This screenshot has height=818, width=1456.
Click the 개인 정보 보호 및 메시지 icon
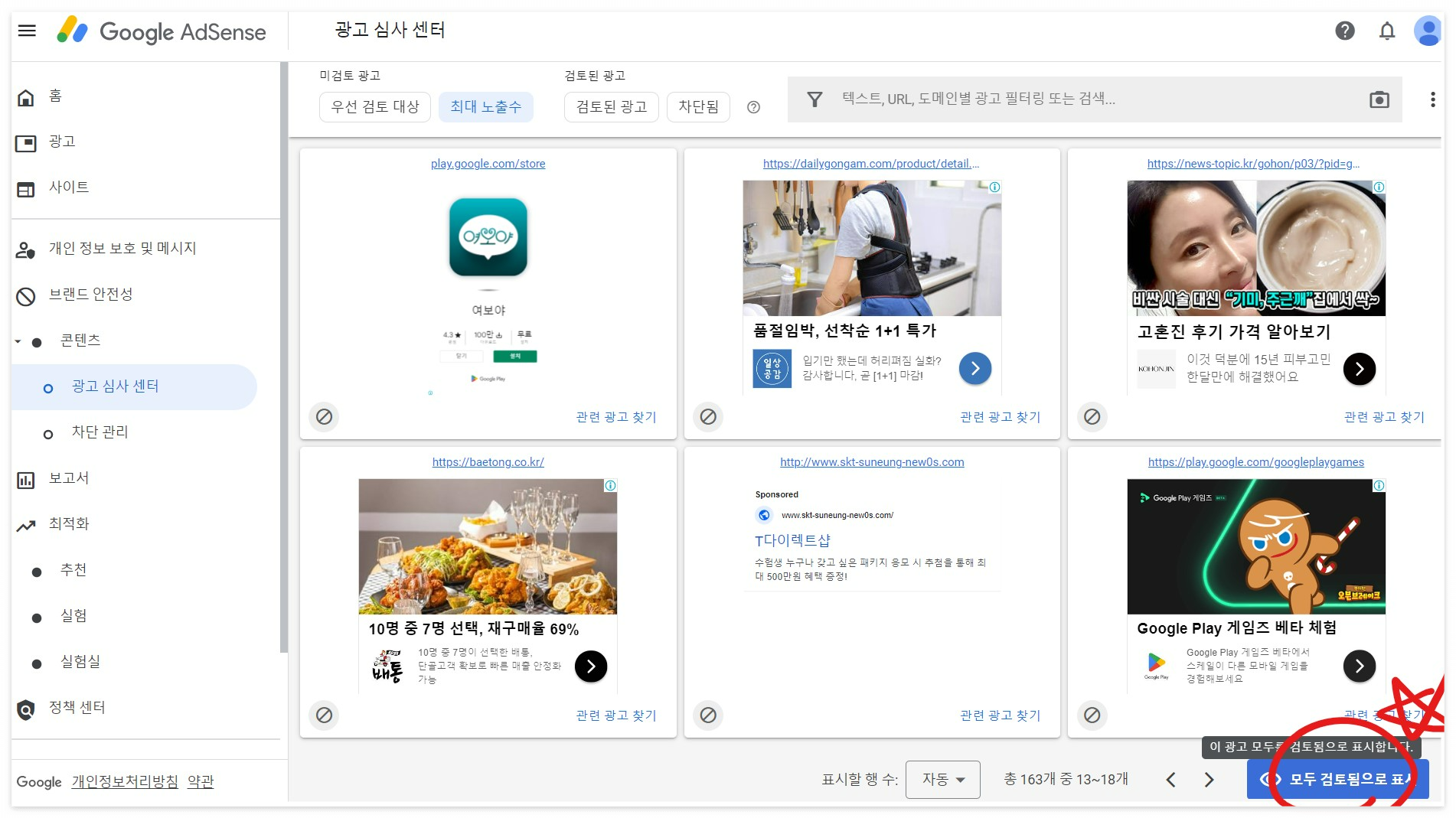pyautogui.click(x=26, y=249)
